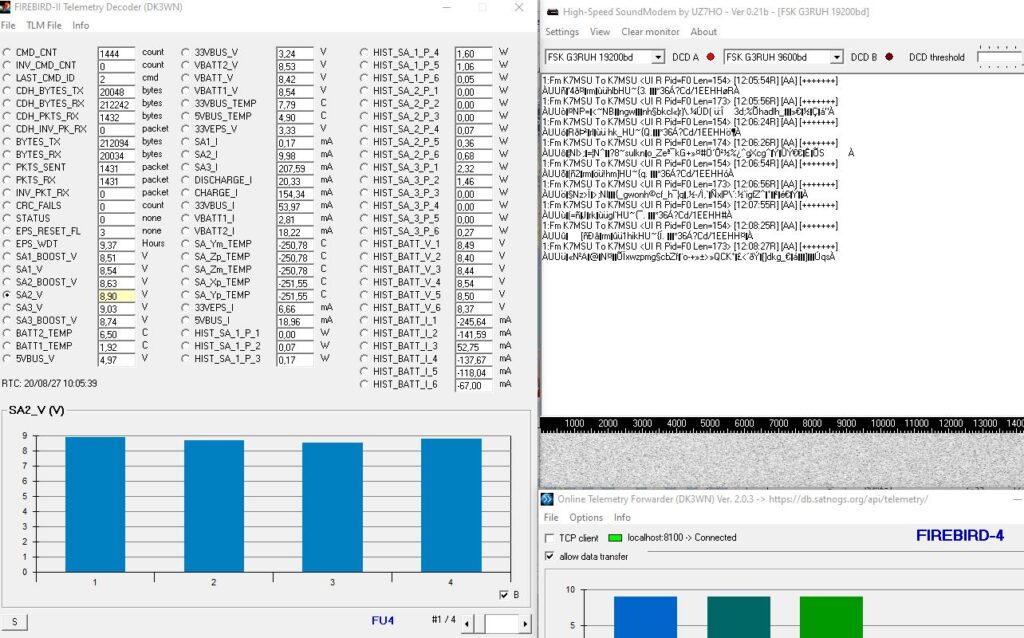Open File menu in Telemetry Forwarder

[x=551, y=518]
